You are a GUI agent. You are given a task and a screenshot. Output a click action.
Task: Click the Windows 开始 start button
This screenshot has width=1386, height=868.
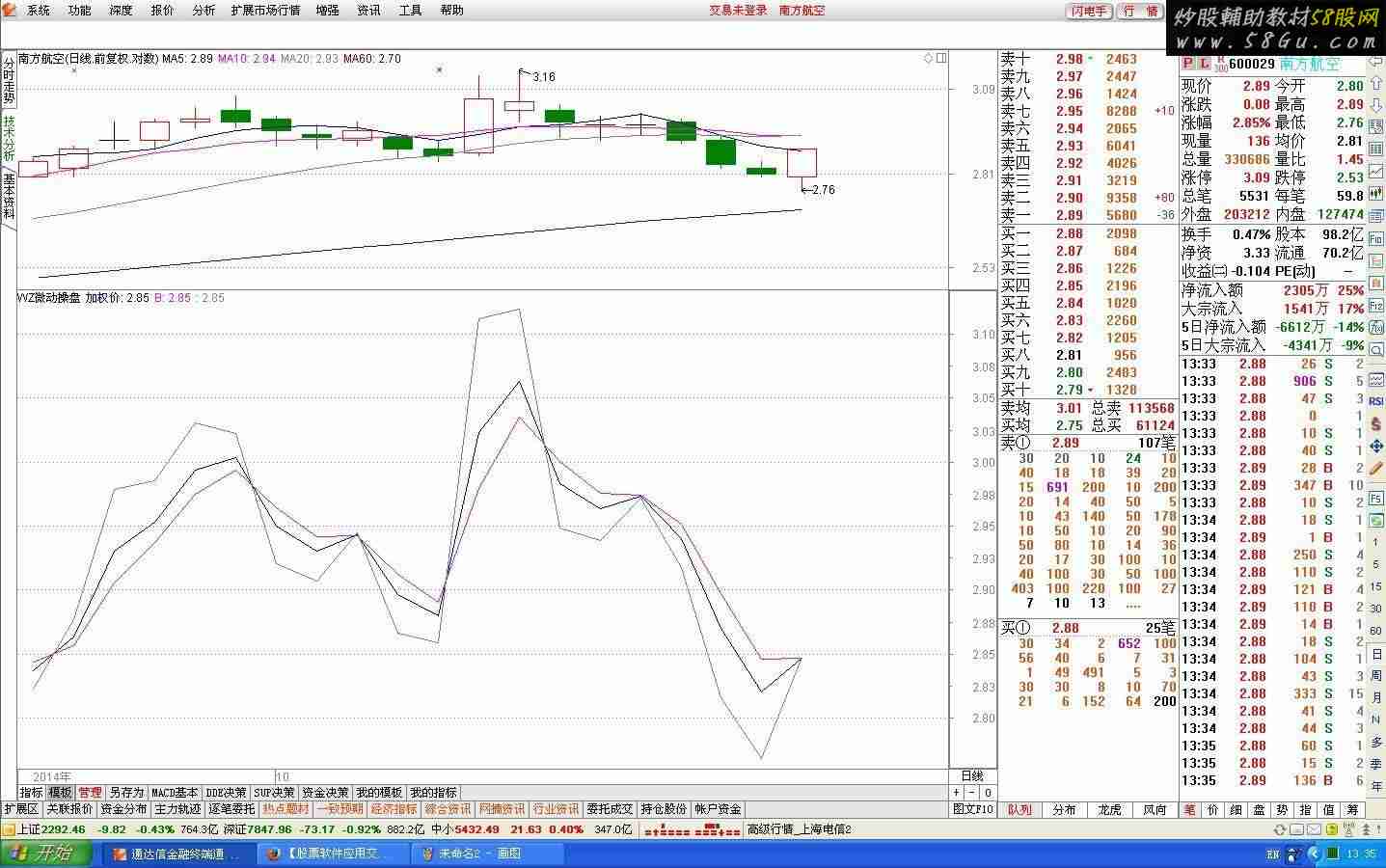pos(48,854)
